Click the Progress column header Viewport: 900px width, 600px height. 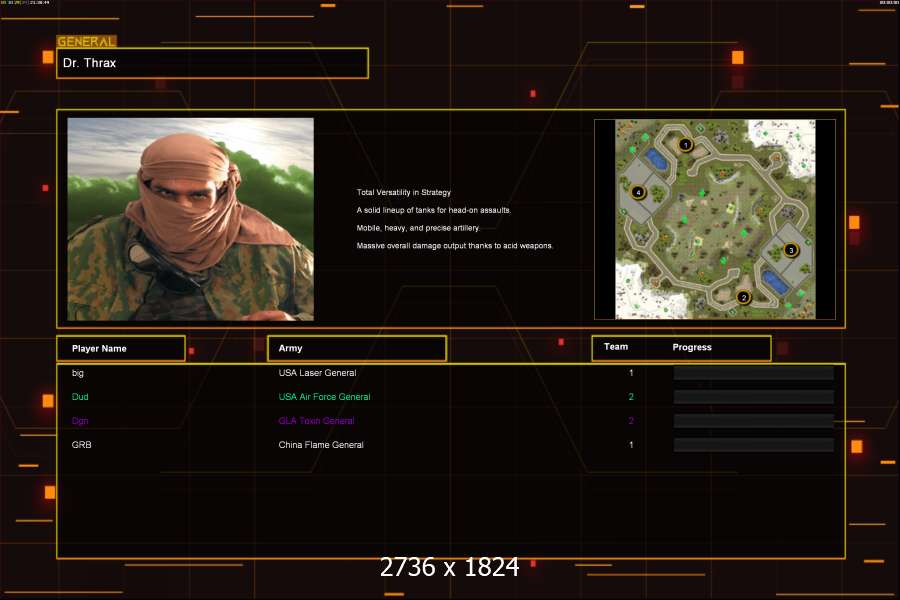[692, 347]
